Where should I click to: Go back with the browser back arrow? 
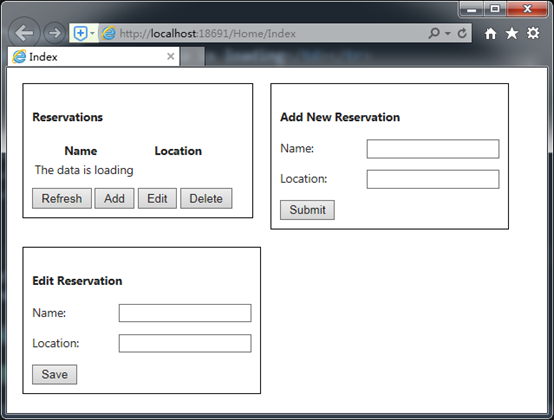(24, 33)
